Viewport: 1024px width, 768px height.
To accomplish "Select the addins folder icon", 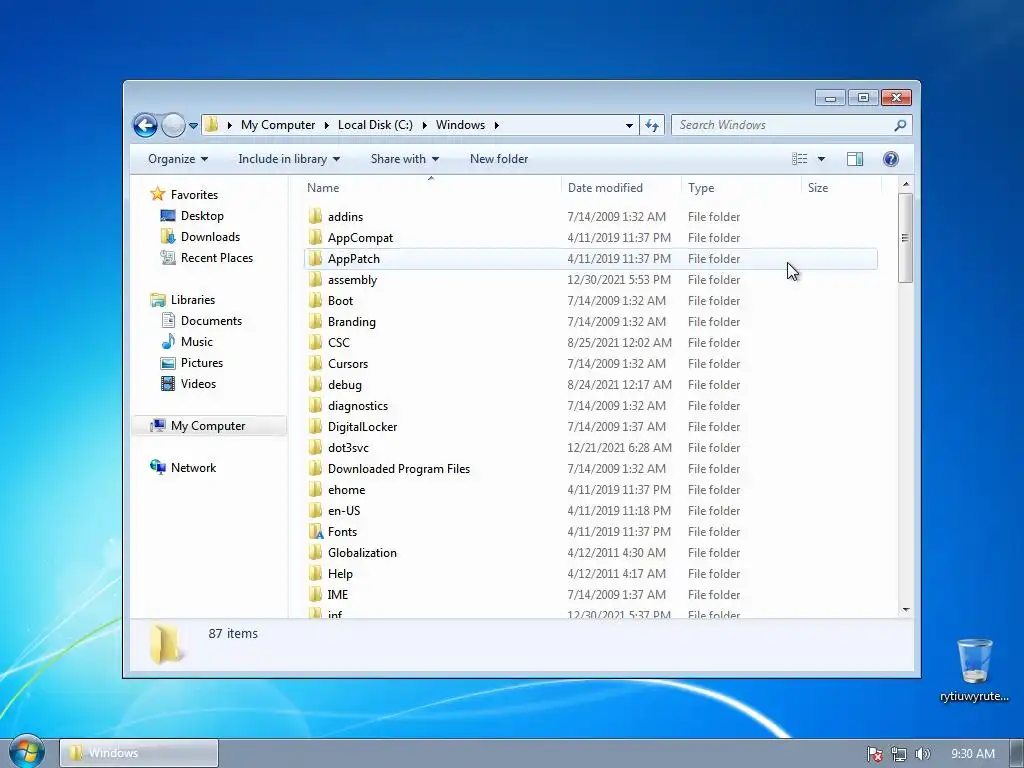I will click(315, 216).
